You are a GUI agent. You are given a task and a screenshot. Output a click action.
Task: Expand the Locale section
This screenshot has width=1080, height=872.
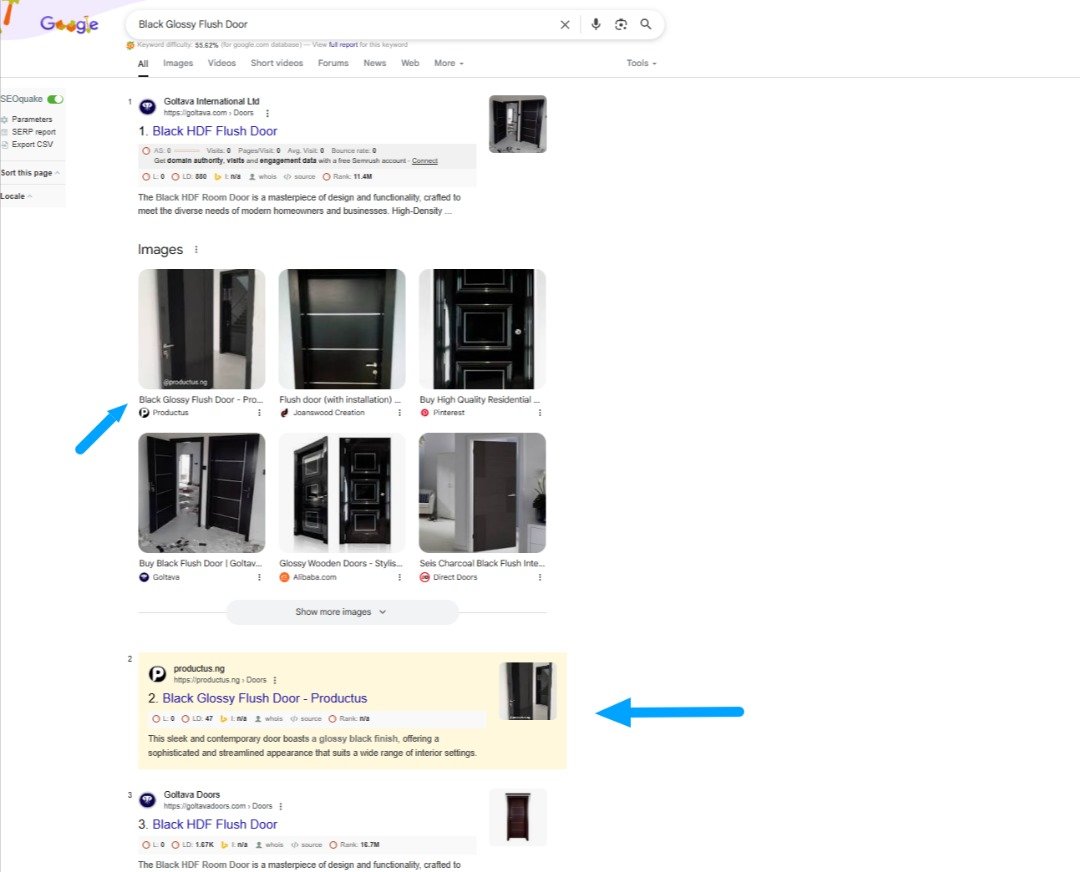click(17, 196)
